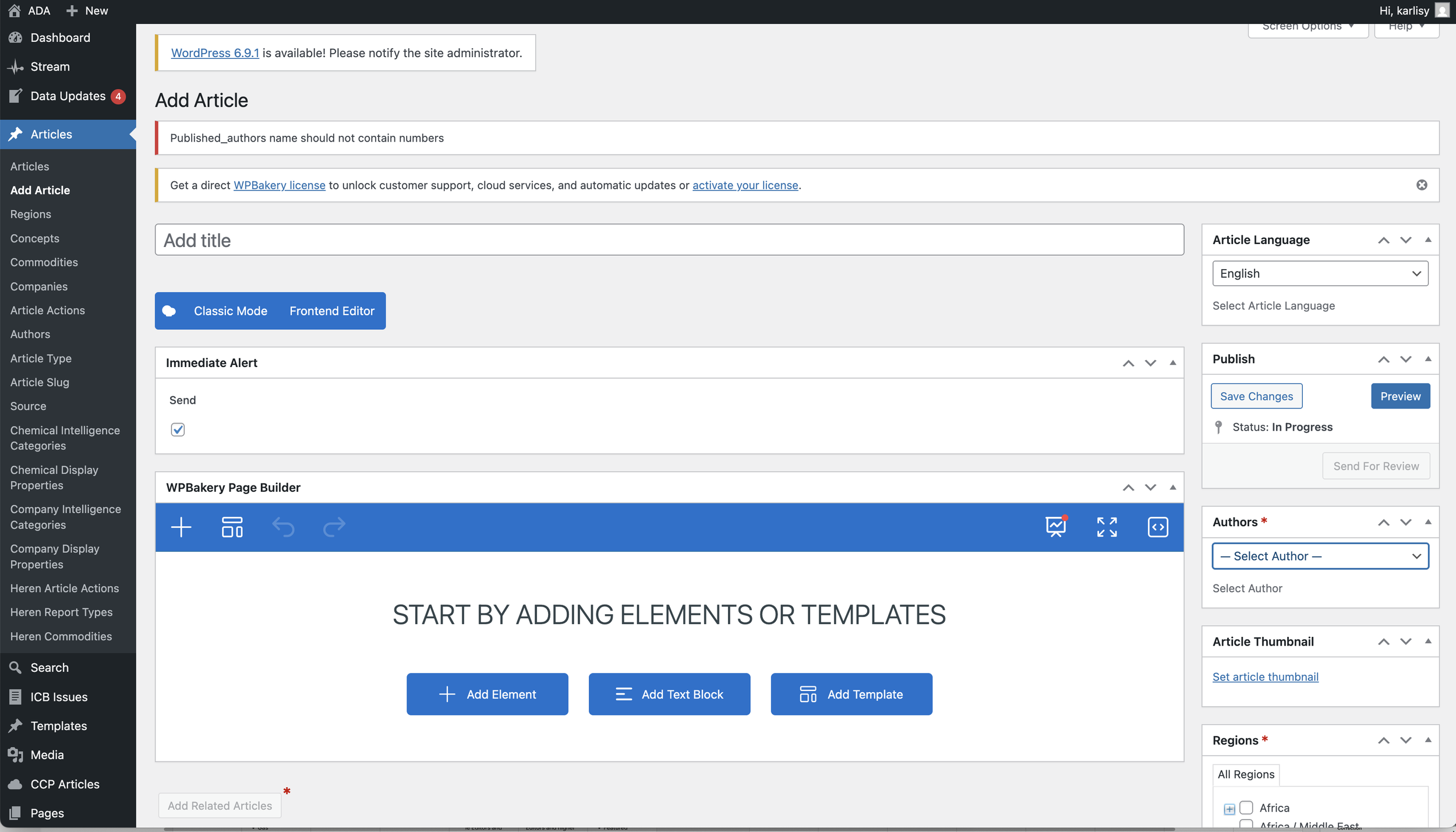Open WPBakery frontend preview icon

[x=1056, y=527]
